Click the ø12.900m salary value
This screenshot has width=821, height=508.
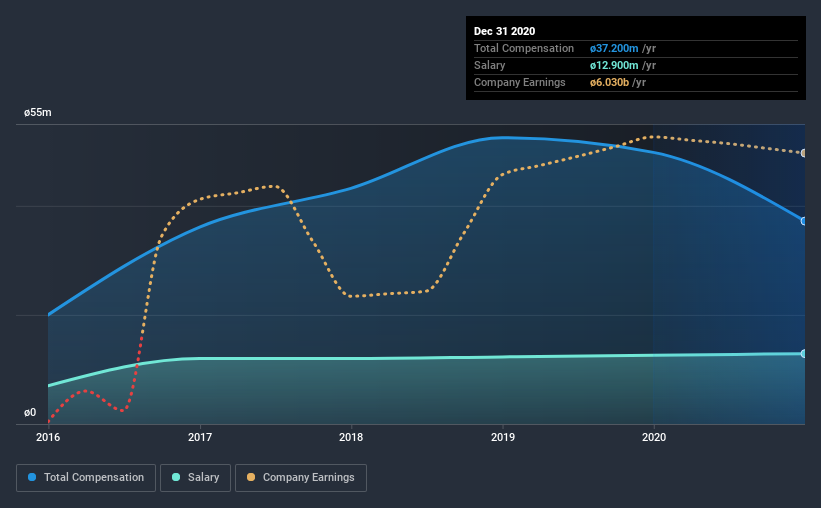point(614,65)
